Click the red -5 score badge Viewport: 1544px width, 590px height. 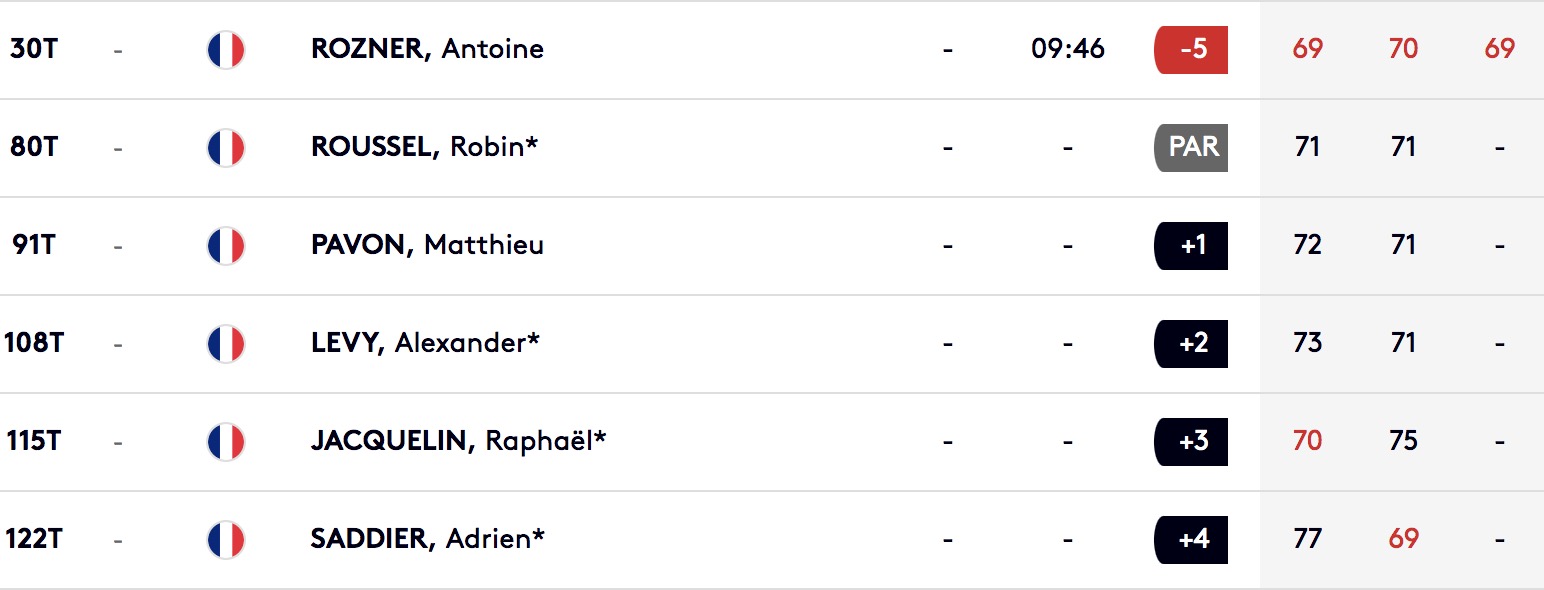(x=1191, y=49)
